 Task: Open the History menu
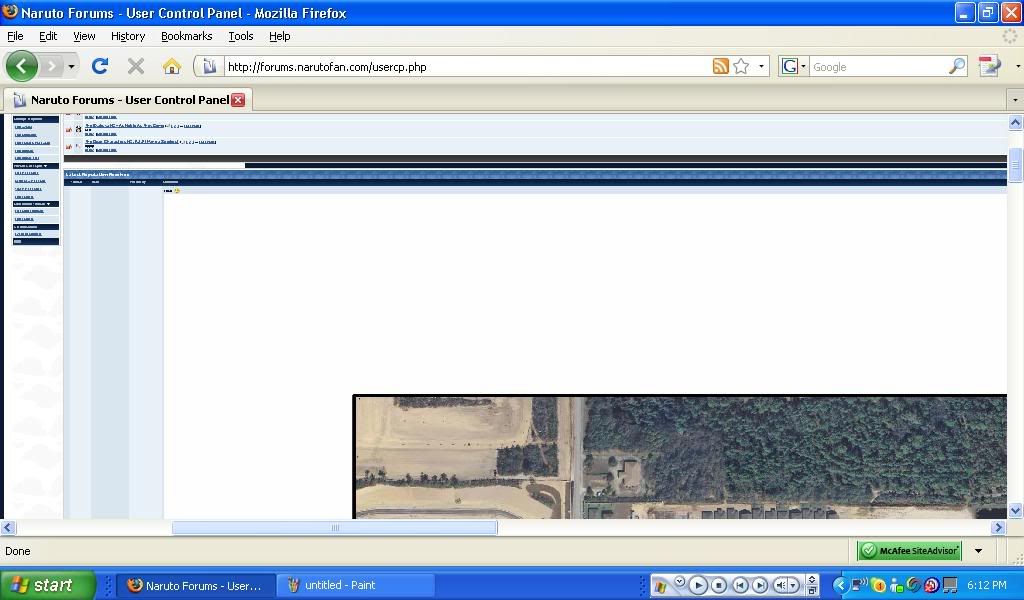128,36
